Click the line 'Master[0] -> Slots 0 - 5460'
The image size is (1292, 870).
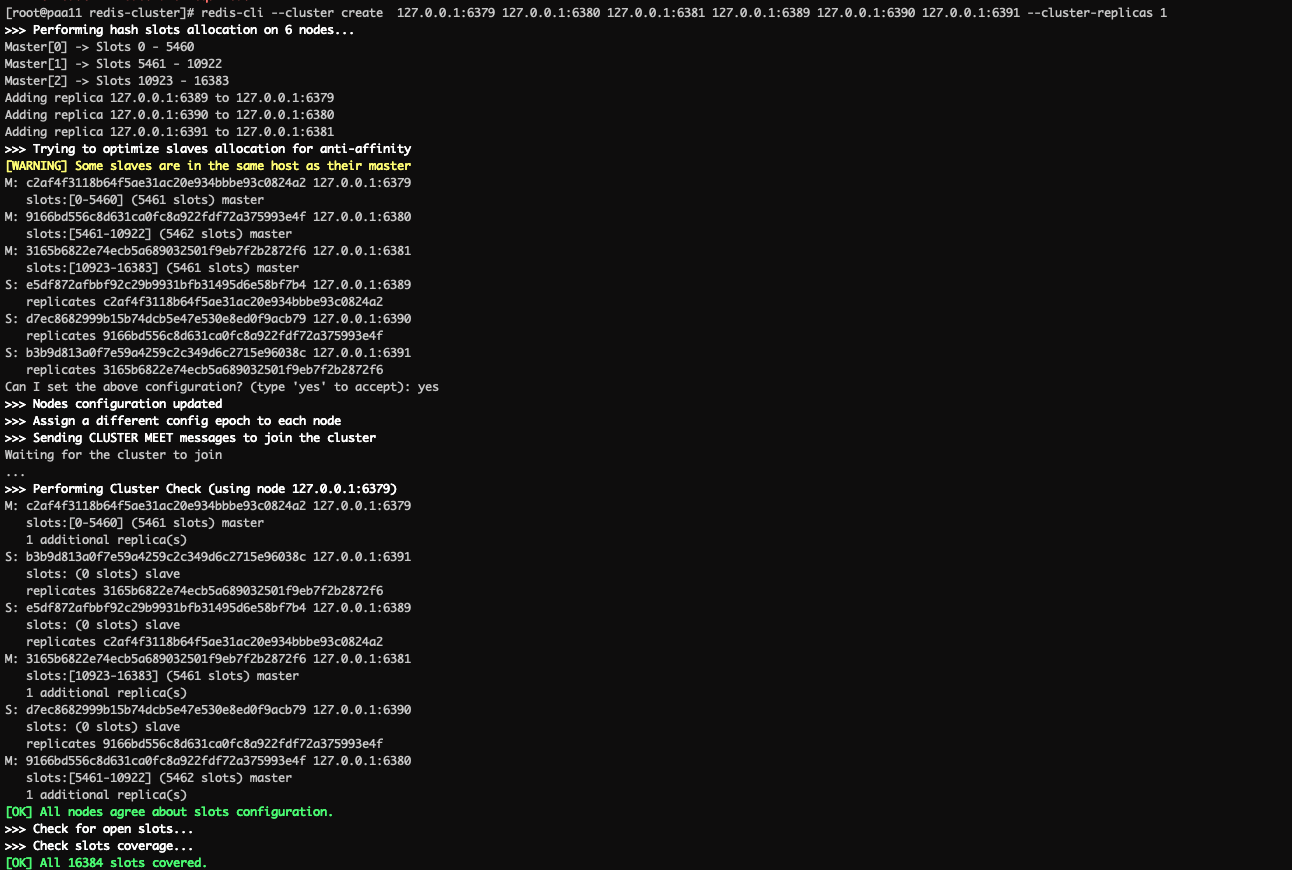click(99, 47)
